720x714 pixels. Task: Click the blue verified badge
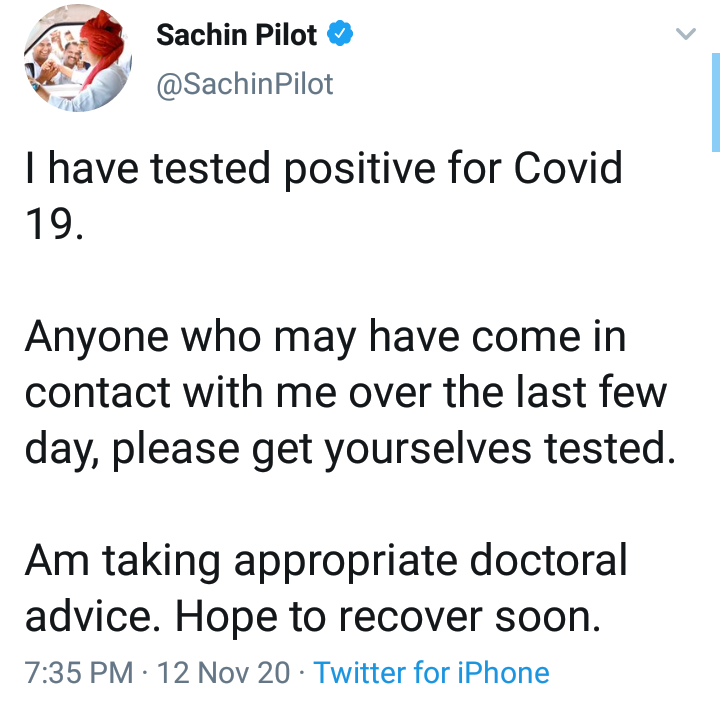point(342,36)
